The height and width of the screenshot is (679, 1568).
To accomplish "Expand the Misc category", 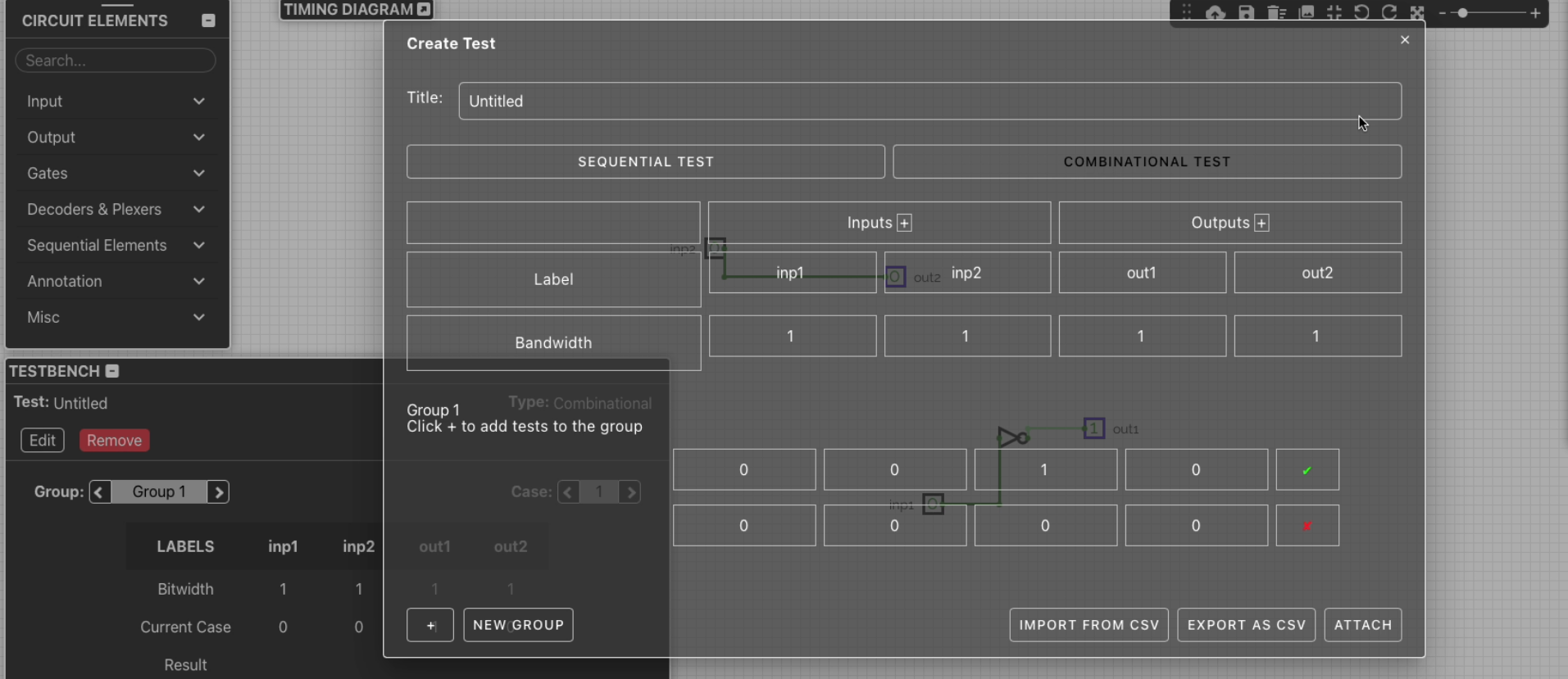I will click(x=116, y=318).
